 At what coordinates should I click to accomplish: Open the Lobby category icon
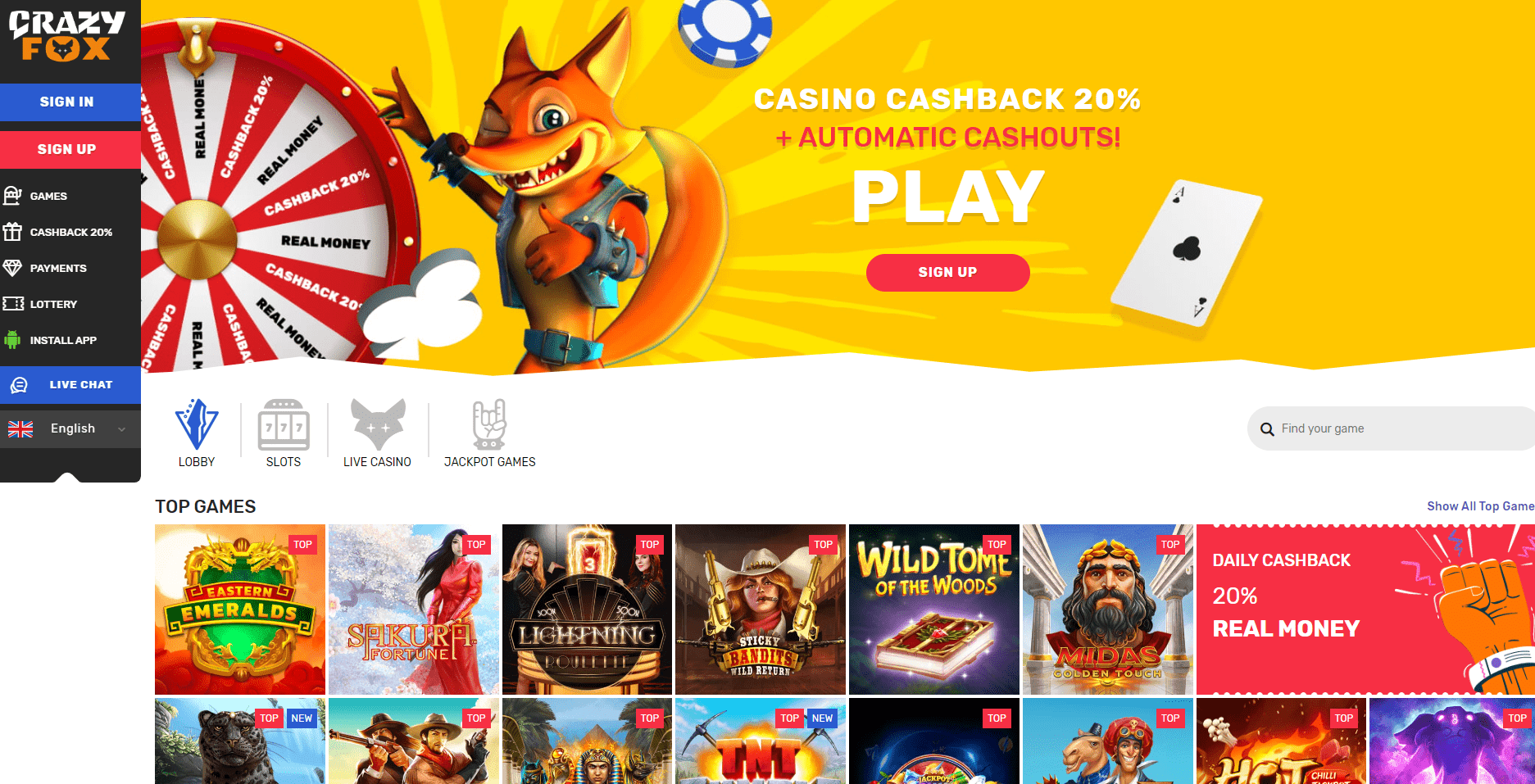point(197,424)
